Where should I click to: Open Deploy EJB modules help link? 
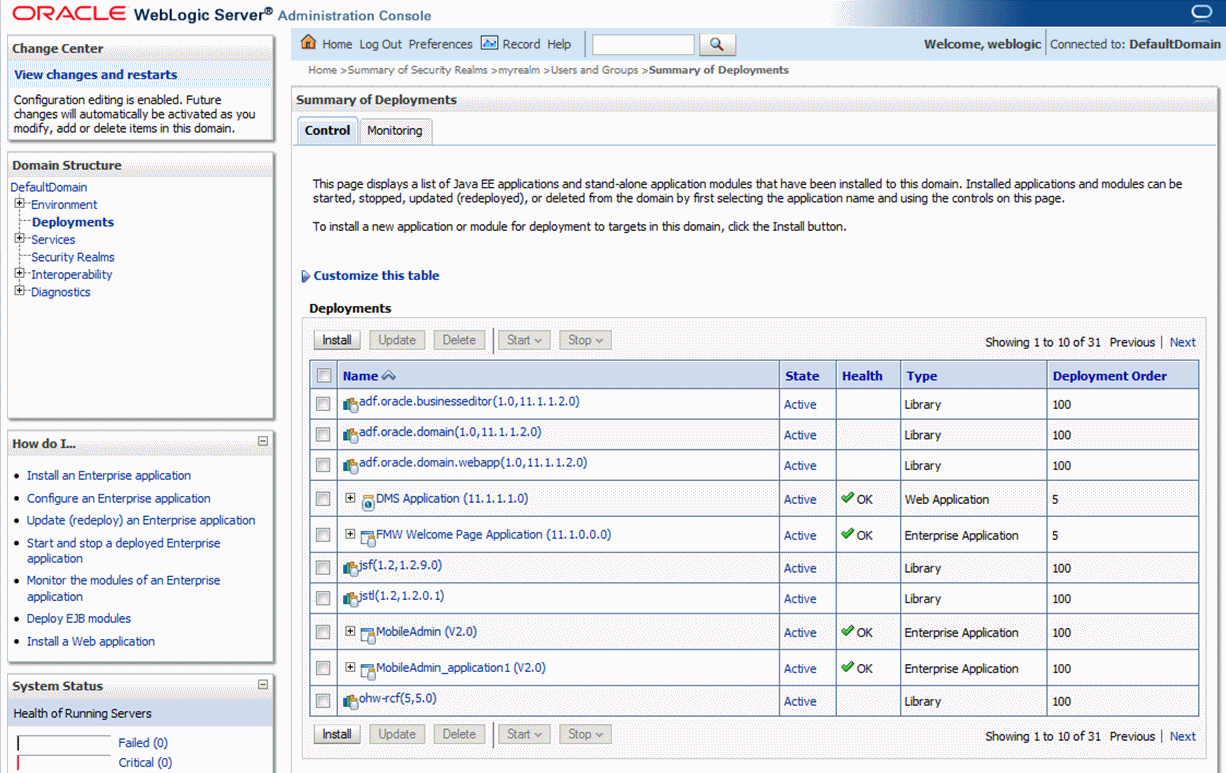79,618
